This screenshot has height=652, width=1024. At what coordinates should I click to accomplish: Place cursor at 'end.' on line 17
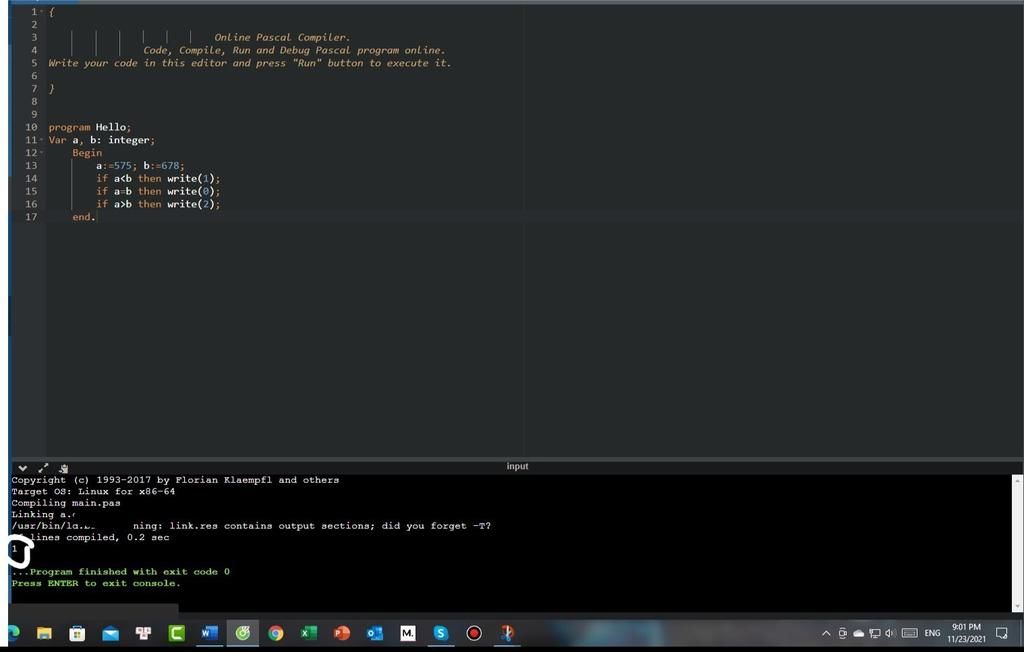pos(84,217)
